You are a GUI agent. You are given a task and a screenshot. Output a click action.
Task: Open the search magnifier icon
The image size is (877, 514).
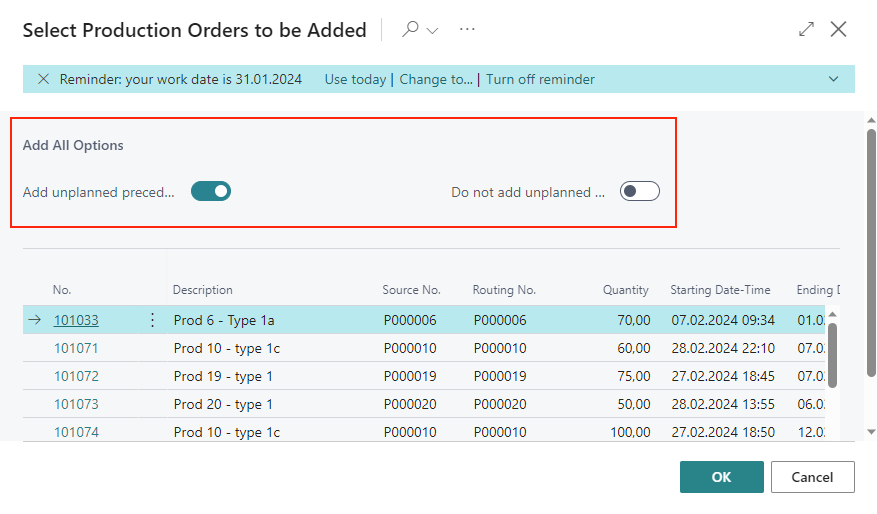click(x=410, y=29)
